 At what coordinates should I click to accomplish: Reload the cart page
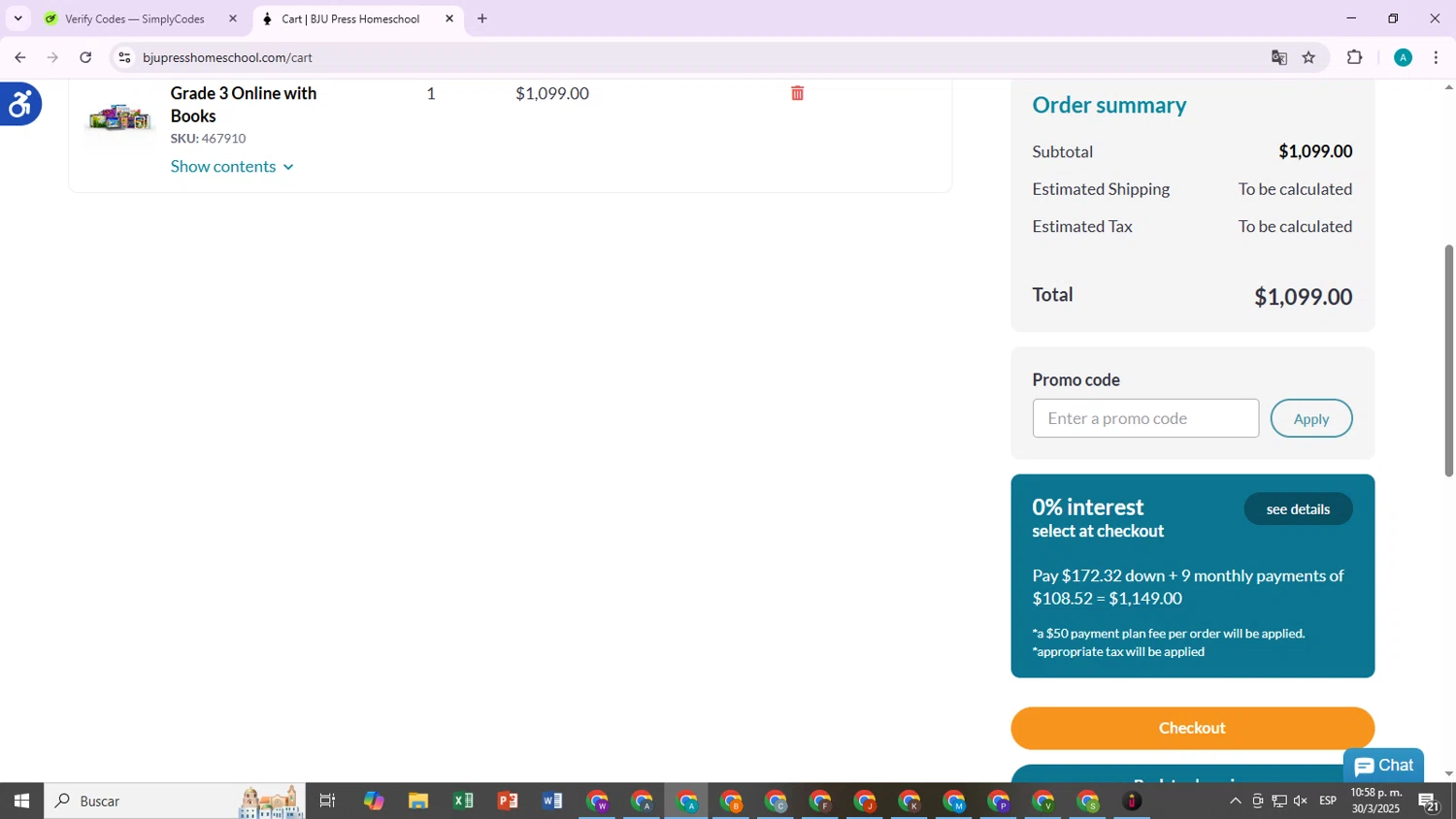click(x=85, y=57)
